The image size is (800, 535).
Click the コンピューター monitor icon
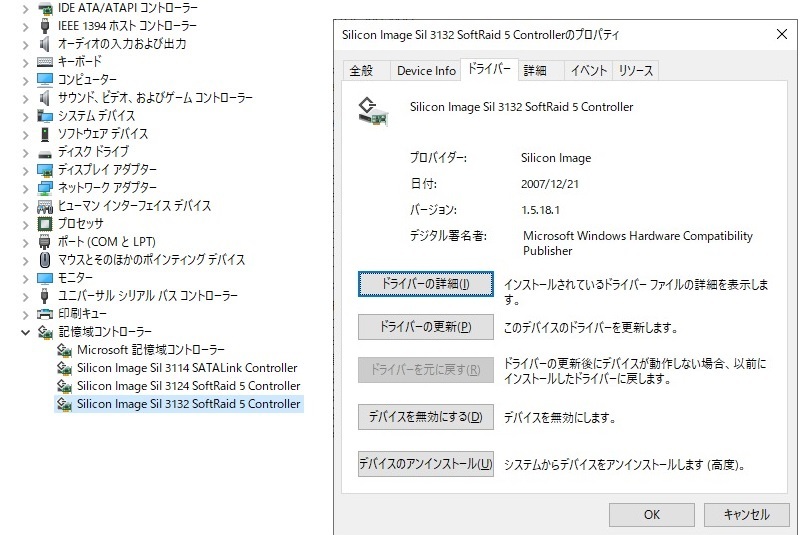point(45,80)
